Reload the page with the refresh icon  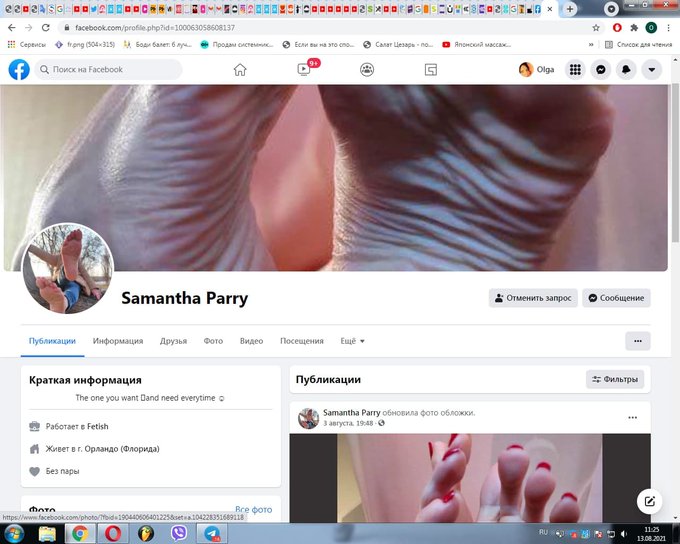[x=46, y=28]
